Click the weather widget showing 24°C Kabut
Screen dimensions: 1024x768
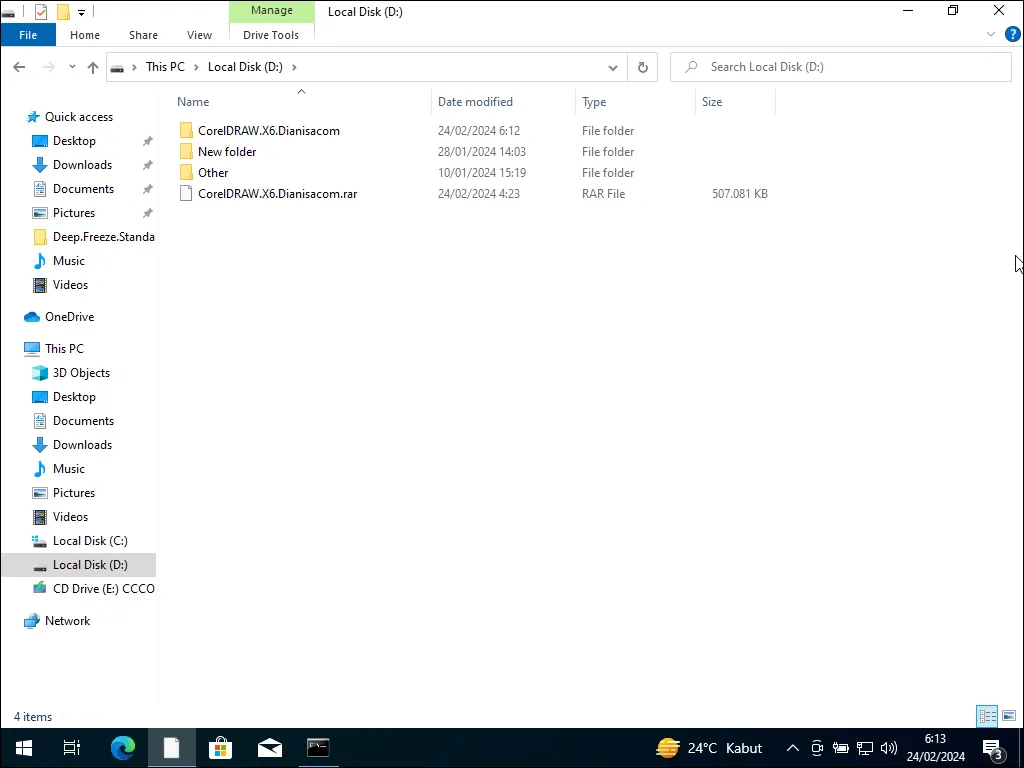click(710, 747)
